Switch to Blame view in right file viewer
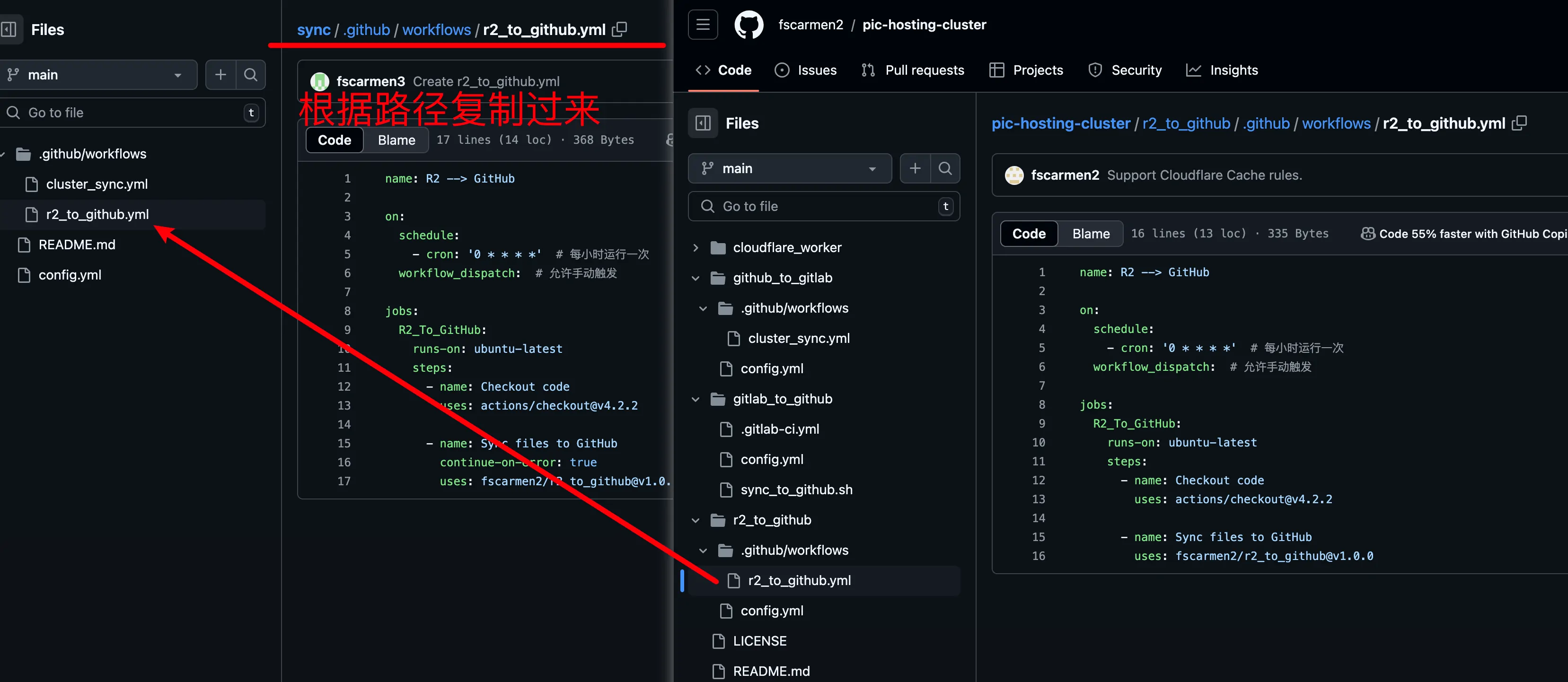 point(1091,234)
